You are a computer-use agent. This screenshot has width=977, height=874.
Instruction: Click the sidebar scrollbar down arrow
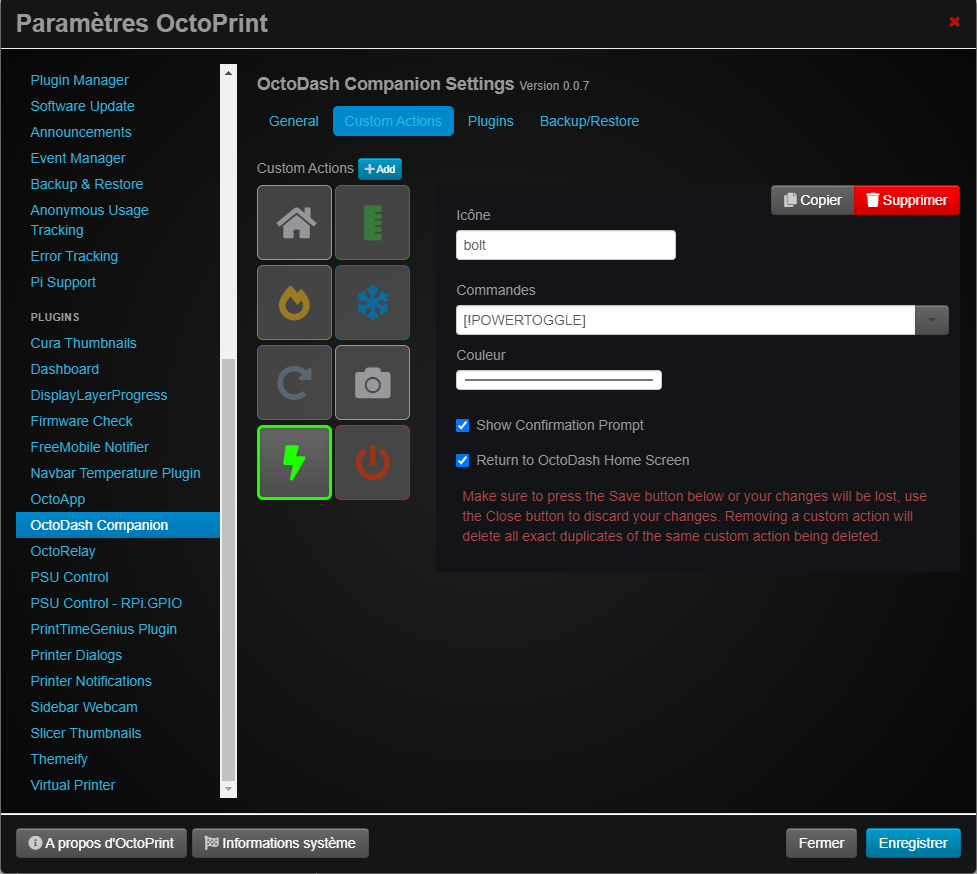pos(229,789)
